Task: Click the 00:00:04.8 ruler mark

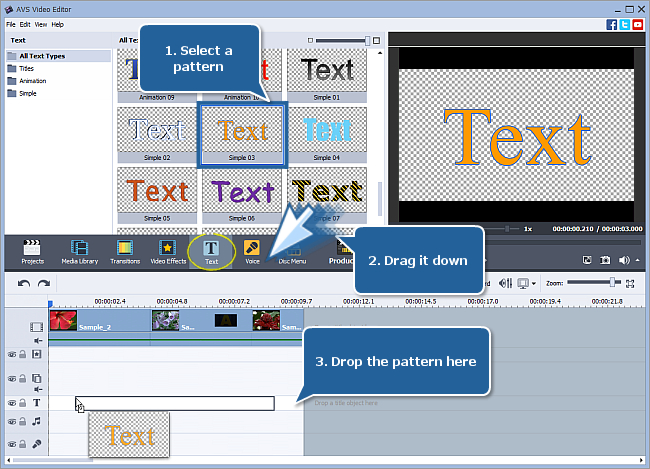Action: tap(172, 301)
